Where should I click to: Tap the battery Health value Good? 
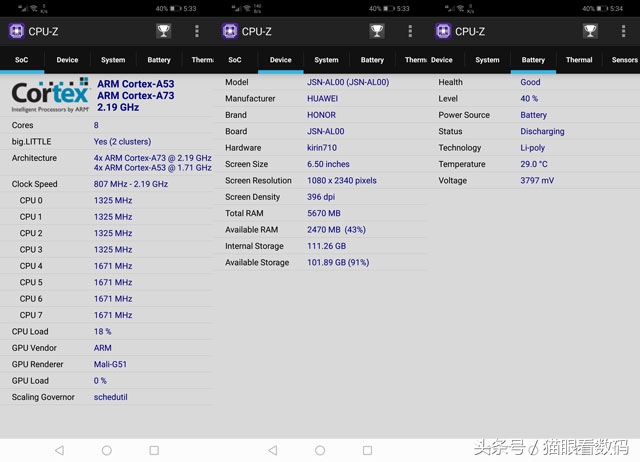(530, 82)
